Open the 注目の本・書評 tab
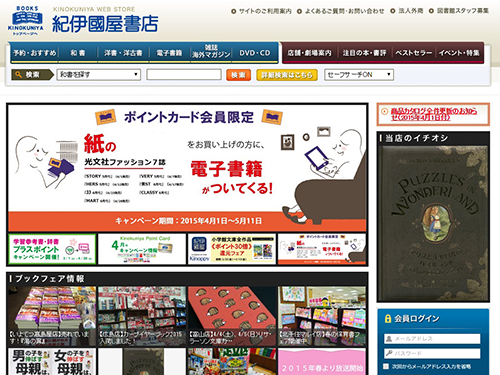This screenshot has width=500, height=375. 364,53
